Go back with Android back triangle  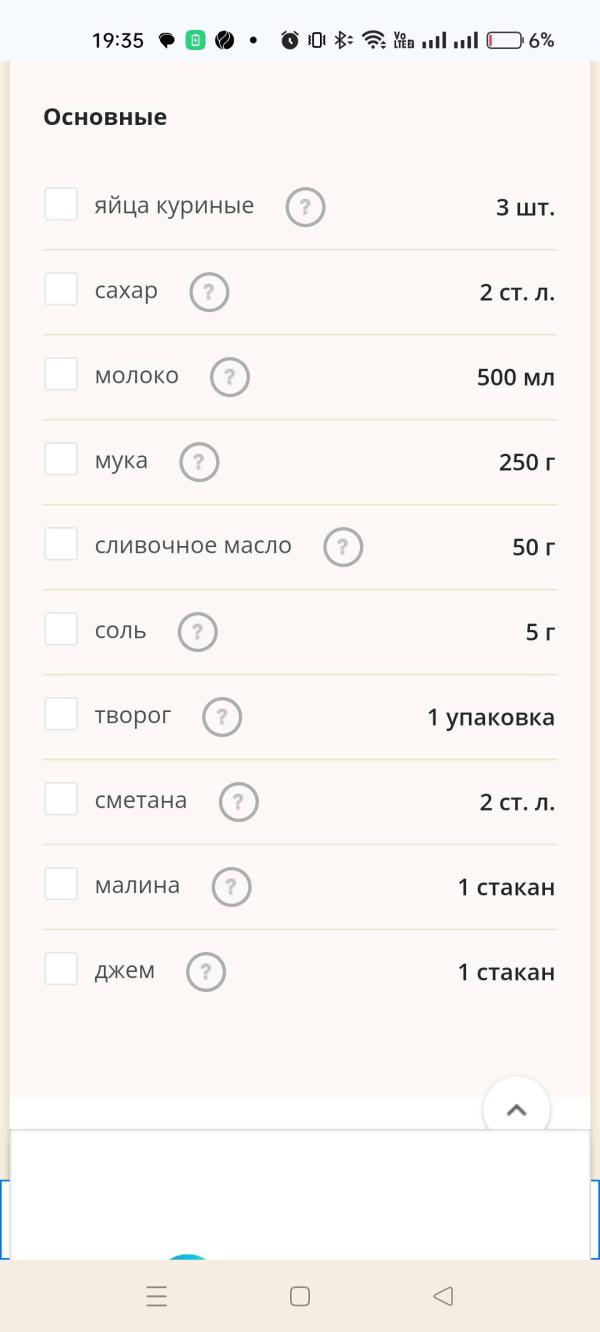tap(443, 1297)
